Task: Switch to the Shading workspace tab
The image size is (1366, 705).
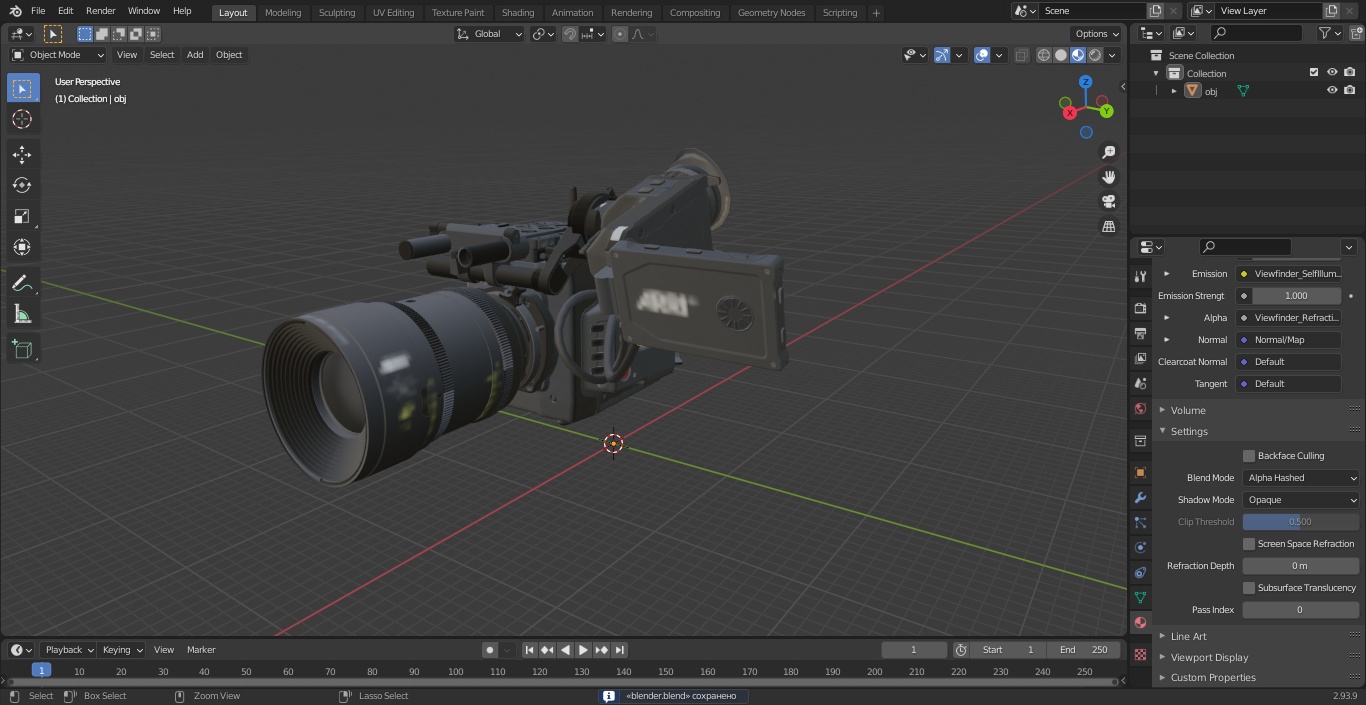Action: tap(518, 12)
